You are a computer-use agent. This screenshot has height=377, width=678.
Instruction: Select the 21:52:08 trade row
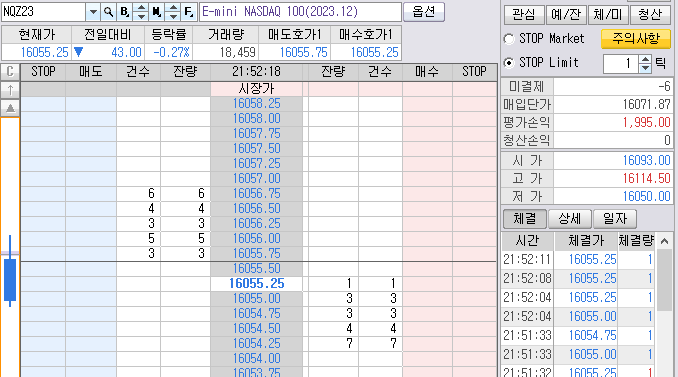(578, 278)
